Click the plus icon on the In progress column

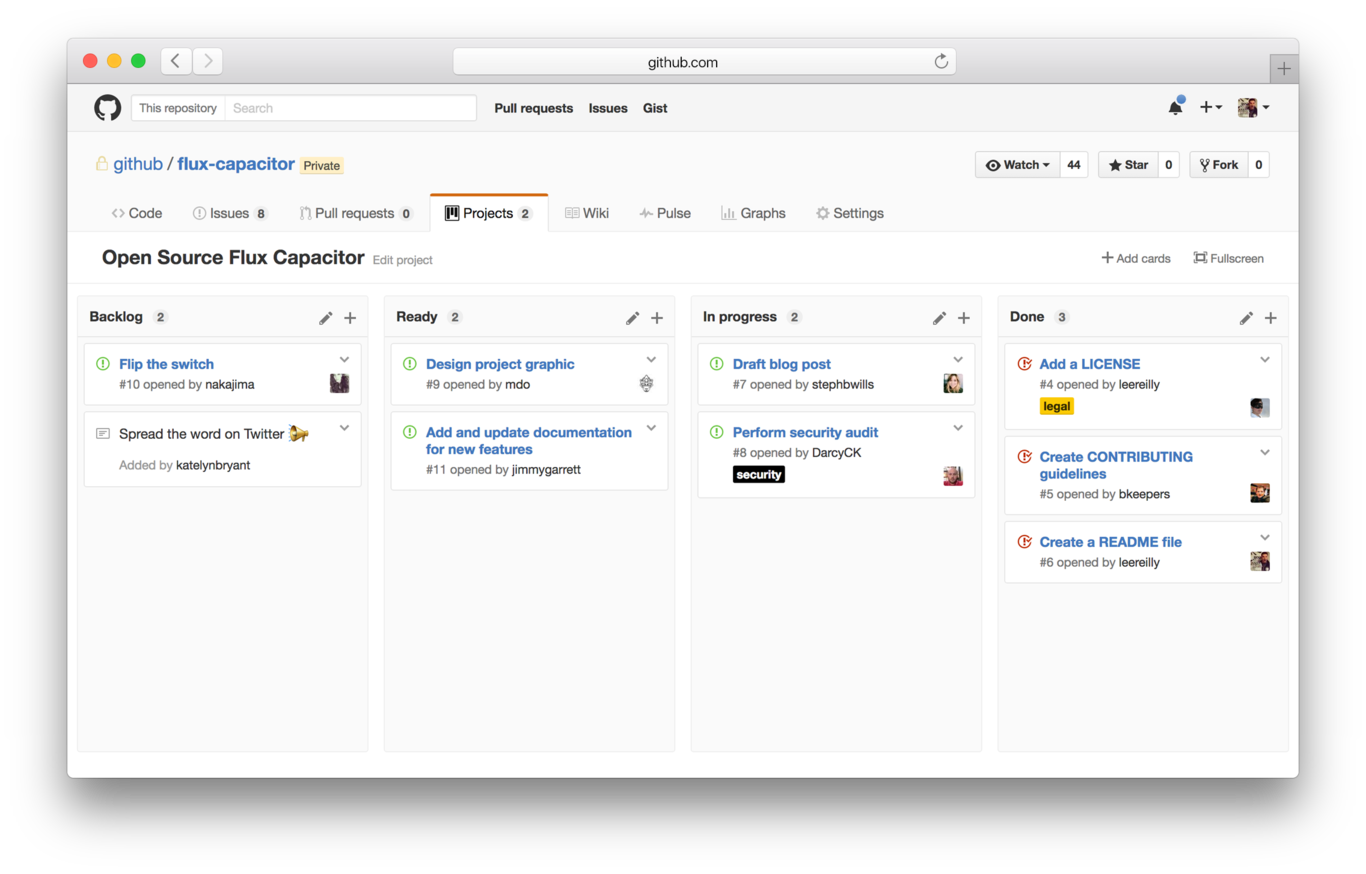coord(963,317)
